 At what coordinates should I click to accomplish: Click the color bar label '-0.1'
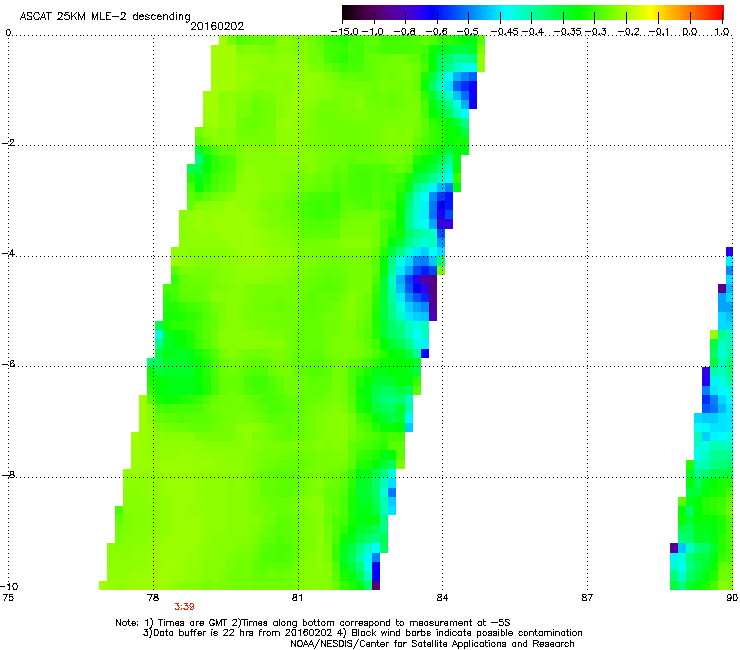tap(660, 32)
